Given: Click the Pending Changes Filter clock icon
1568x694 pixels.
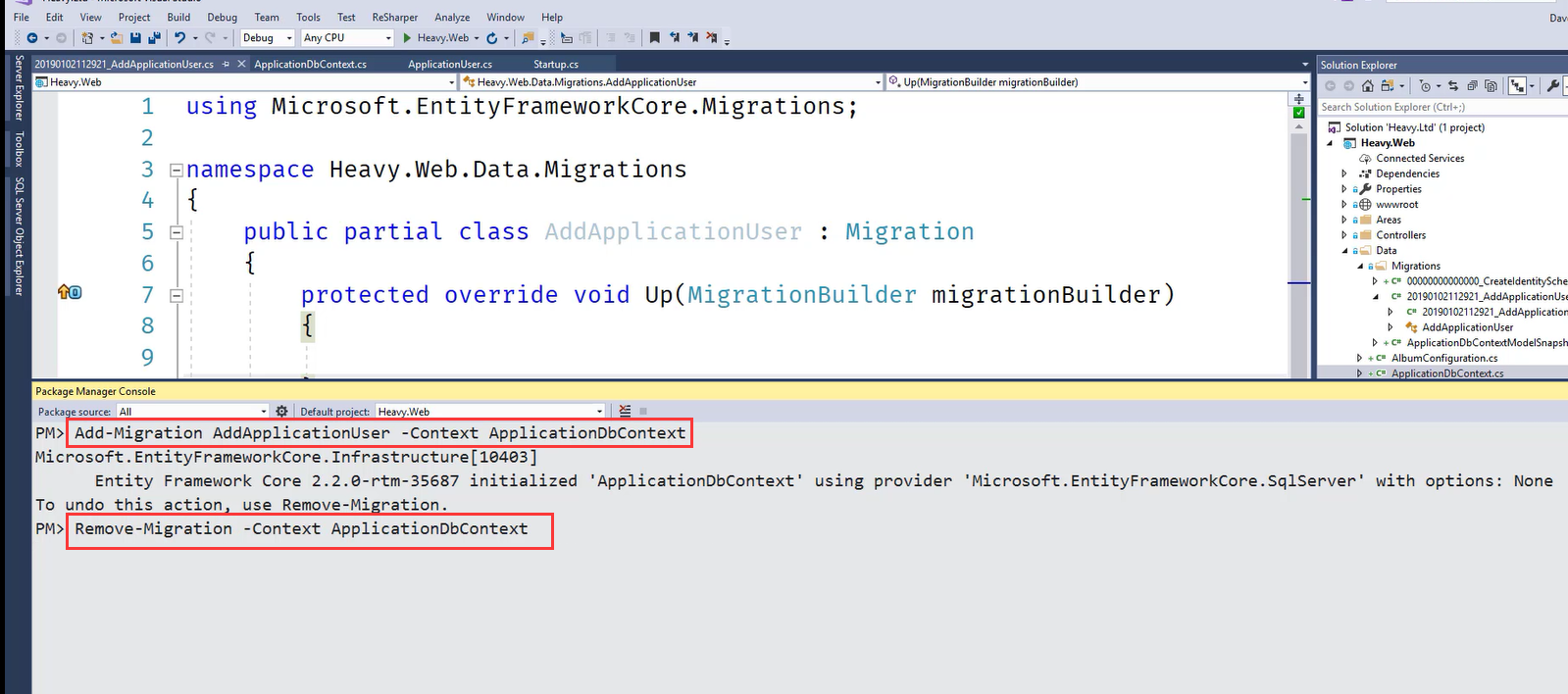Looking at the screenshot, I should pos(1425,86).
